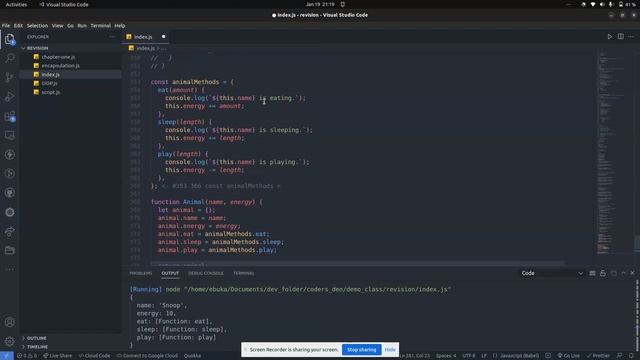Show additional activity bar views ellipsis
The image size is (640, 360).
click(9, 269)
